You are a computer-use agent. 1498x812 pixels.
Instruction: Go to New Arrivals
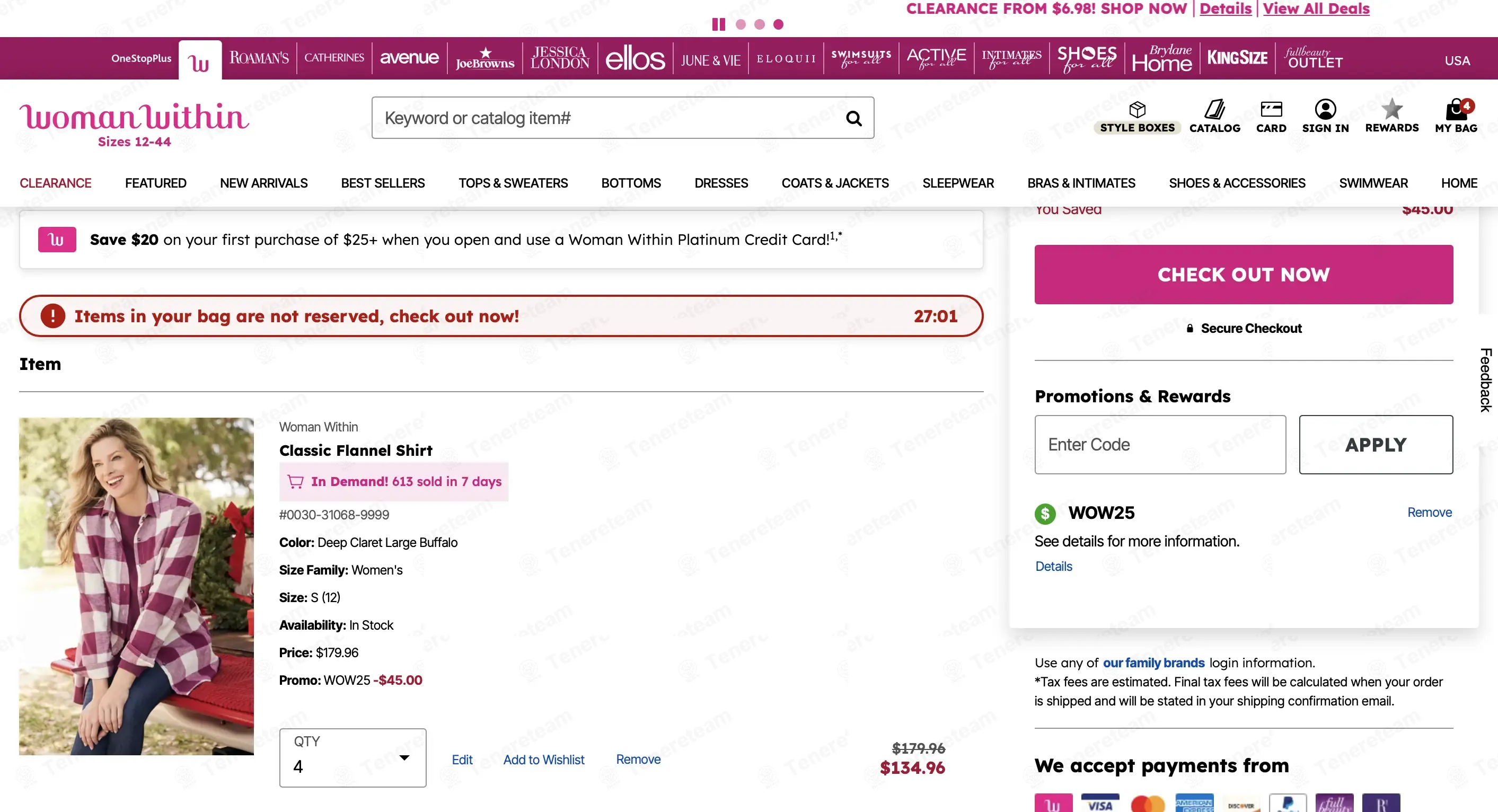point(264,183)
